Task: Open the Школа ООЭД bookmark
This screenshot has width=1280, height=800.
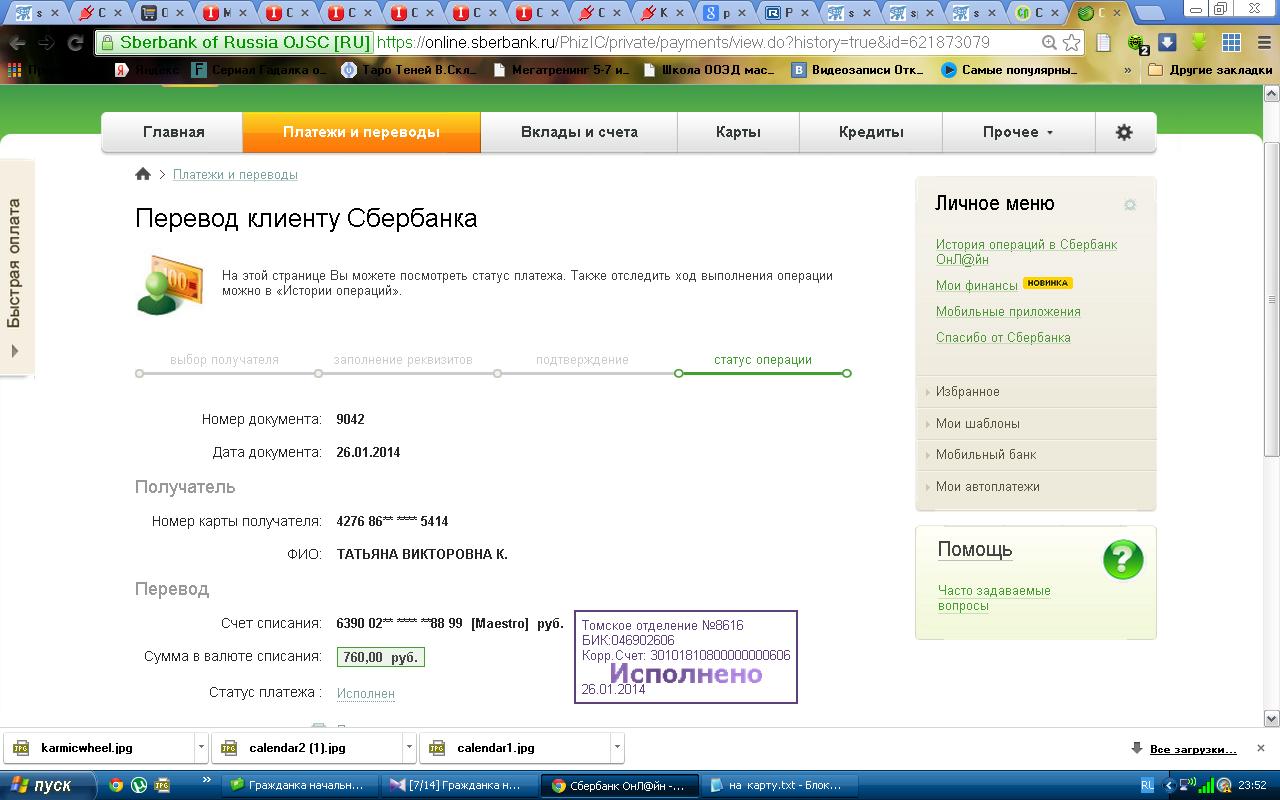Action: click(x=708, y=70)
